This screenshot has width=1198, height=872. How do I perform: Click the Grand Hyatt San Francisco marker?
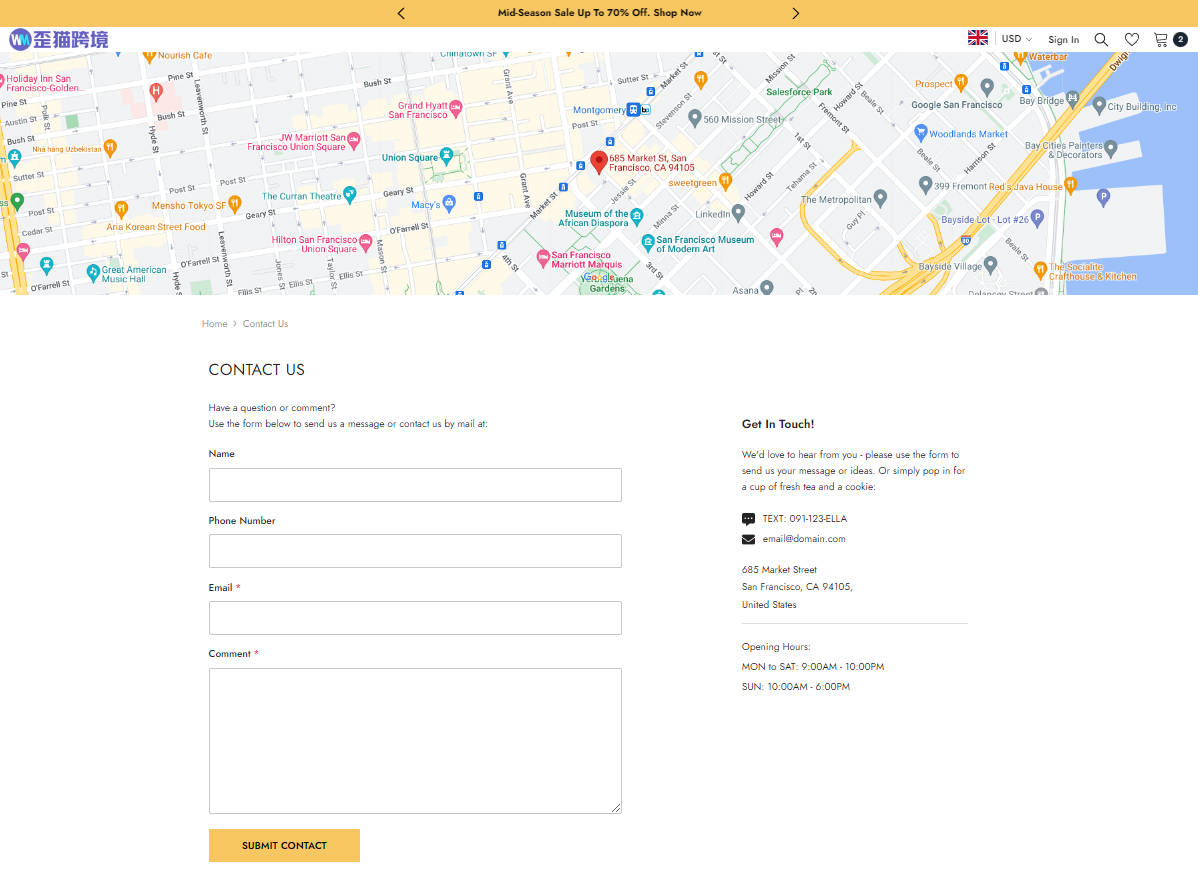(x=456, y=108)
